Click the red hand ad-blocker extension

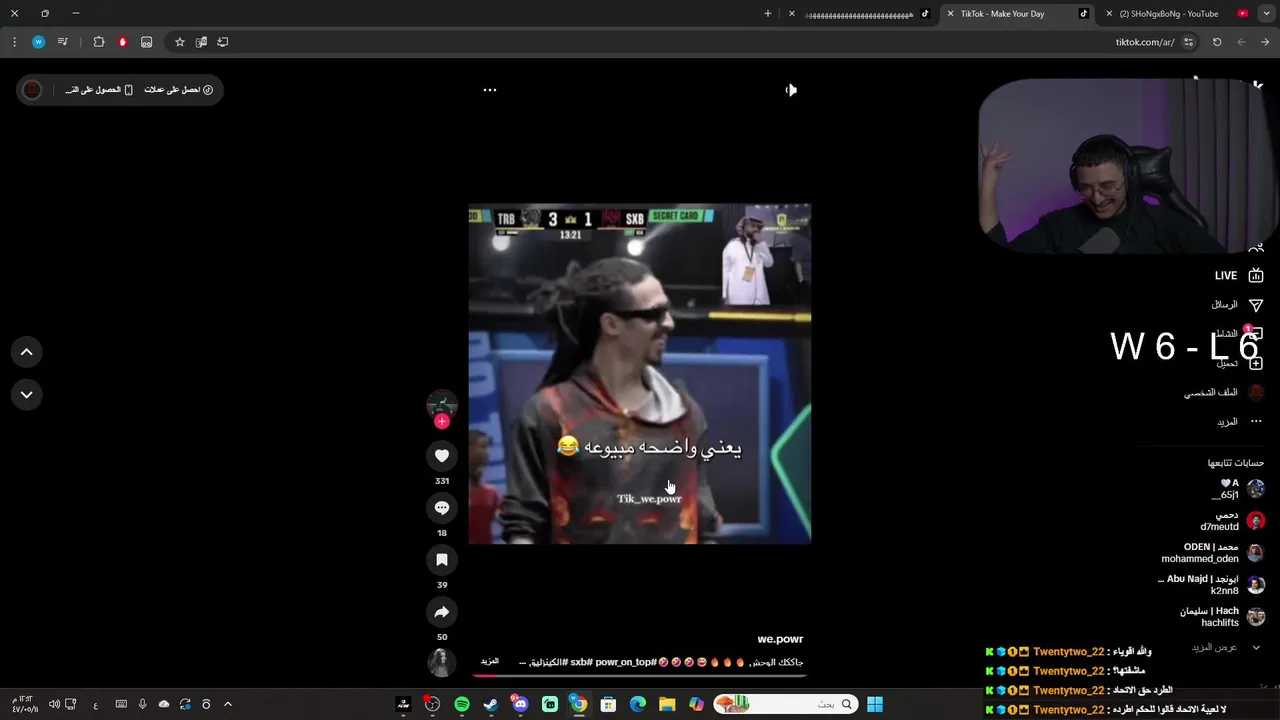click(x=123, y=42)
